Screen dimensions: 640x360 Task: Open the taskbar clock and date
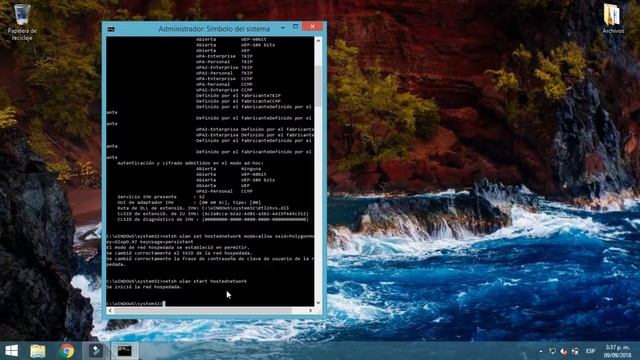pyautogui.click(x=618, y=351)
